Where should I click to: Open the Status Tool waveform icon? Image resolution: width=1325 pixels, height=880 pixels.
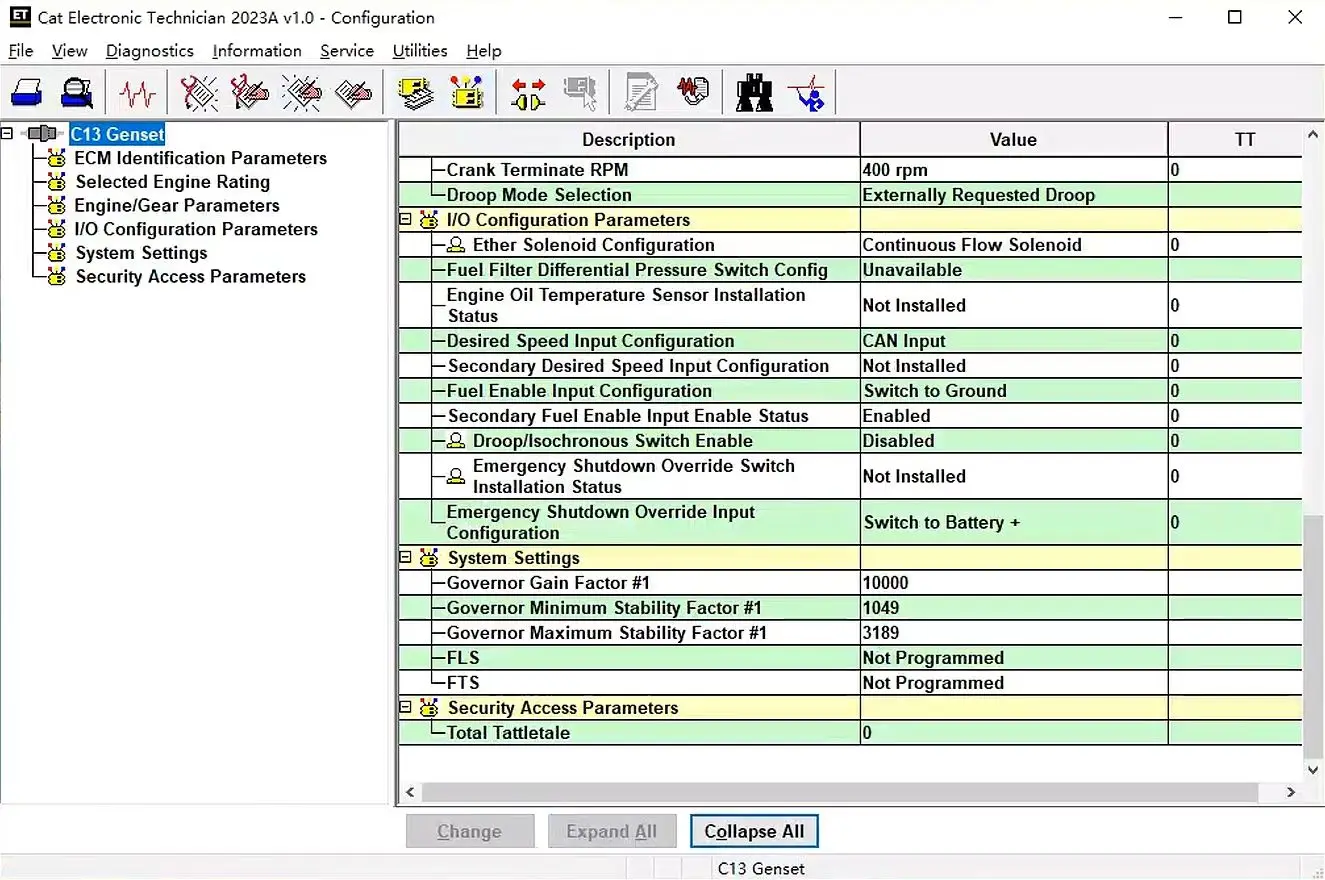click(137, 93)
